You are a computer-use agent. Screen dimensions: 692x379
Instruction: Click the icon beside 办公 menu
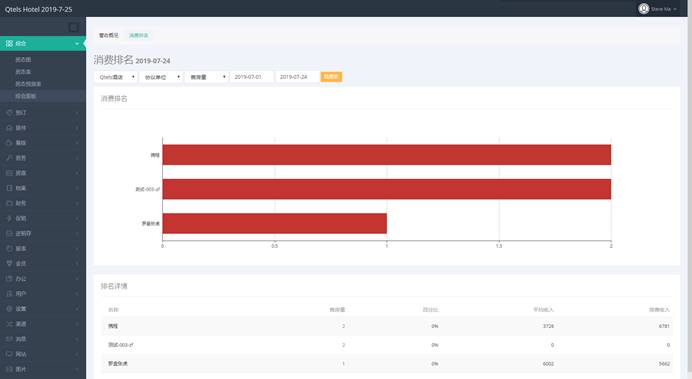pyautogui.click(x=9, y=278)
